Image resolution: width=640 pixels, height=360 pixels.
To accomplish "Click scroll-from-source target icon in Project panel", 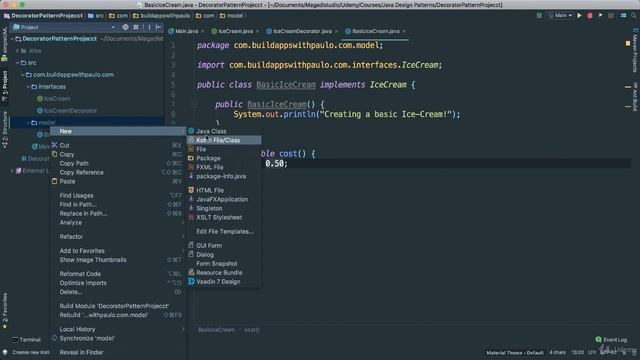I will click(x=125, y=27).
